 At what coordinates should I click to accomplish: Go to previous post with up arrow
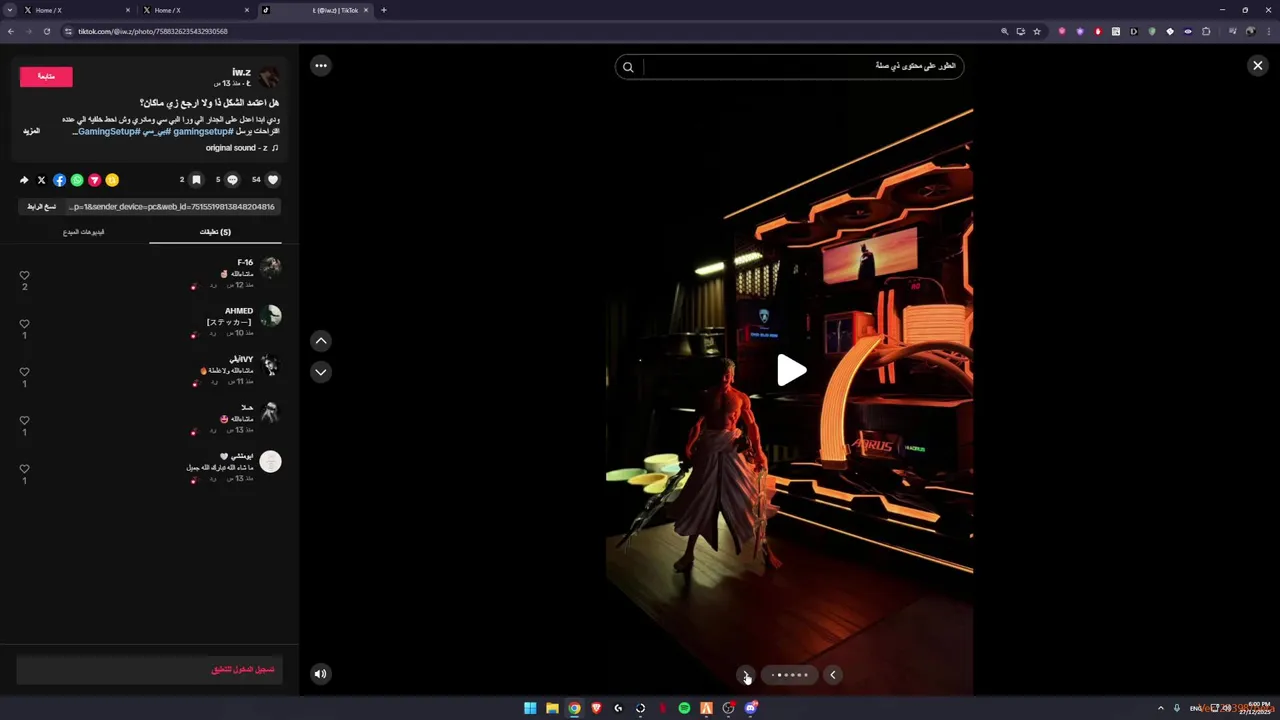pyautogui.click(x=321, y=341)
